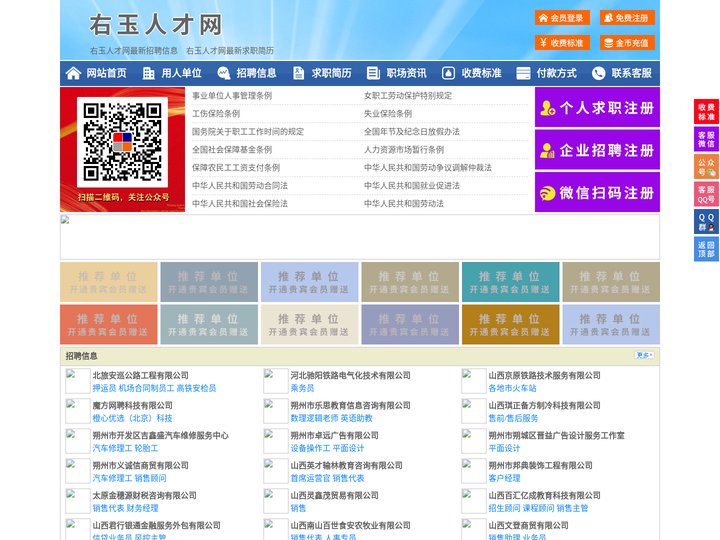
Task: Open 事业单位人事管理条例 link
Action: pyautogui.click(x=232, y=96)
